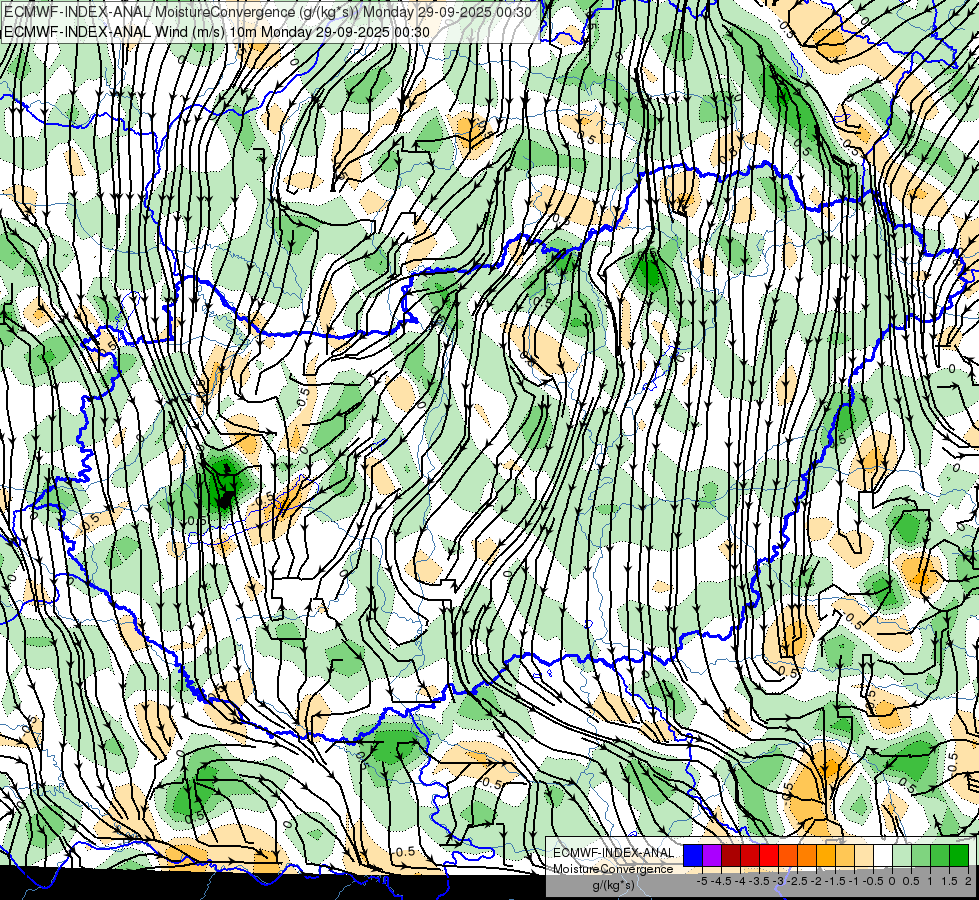Choose the green swatch between 1 and 1.5
Screen dimensions: 979x900
point(940,856)
